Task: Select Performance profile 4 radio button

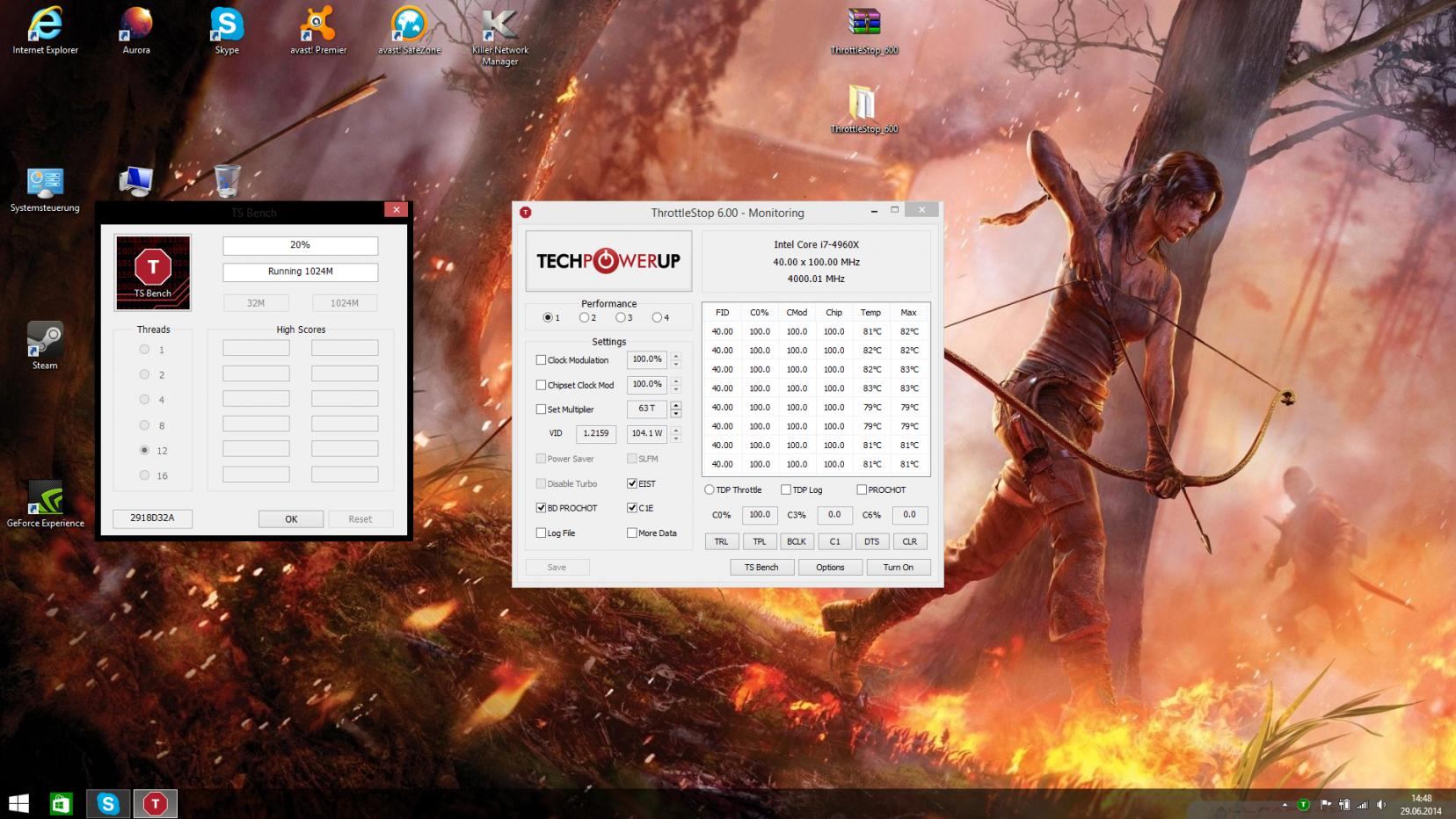Action: point(657,317)
